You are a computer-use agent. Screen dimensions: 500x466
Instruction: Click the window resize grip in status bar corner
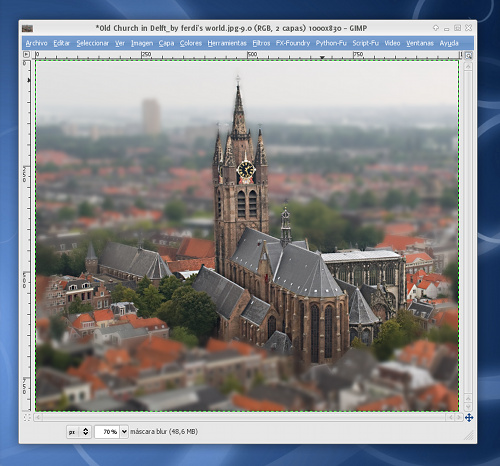click(x=469, y=435)
